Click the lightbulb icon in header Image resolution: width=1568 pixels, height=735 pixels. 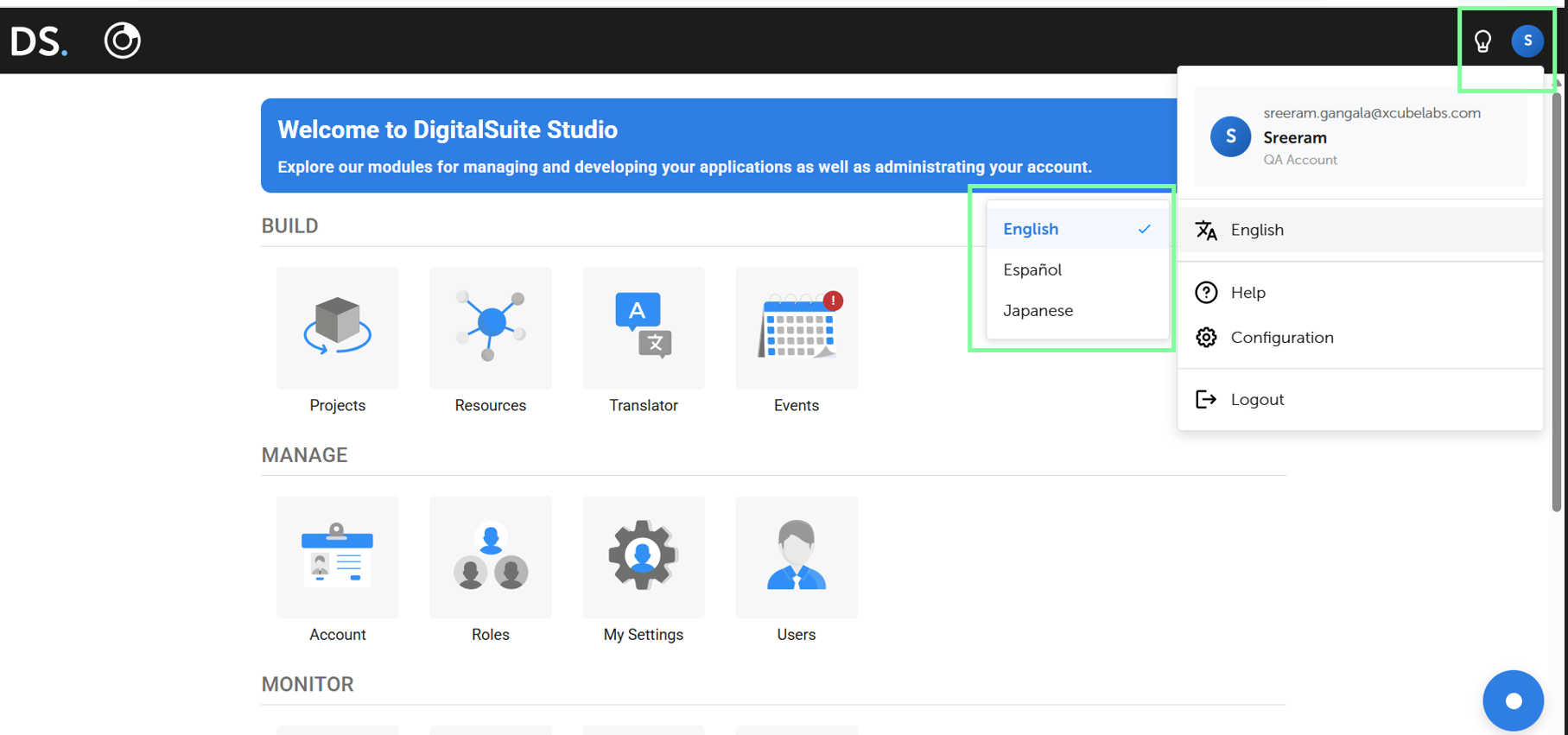click(1482, 41)
